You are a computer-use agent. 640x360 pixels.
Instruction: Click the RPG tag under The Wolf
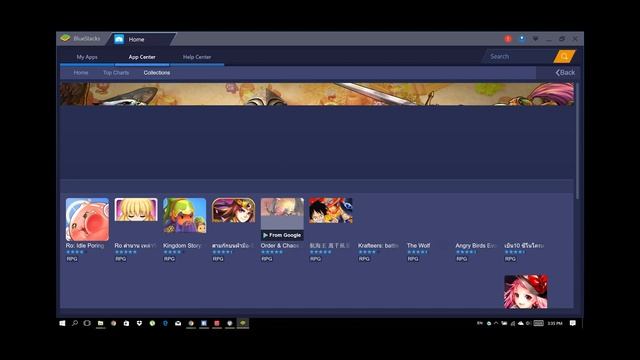[x=413, y=259]
